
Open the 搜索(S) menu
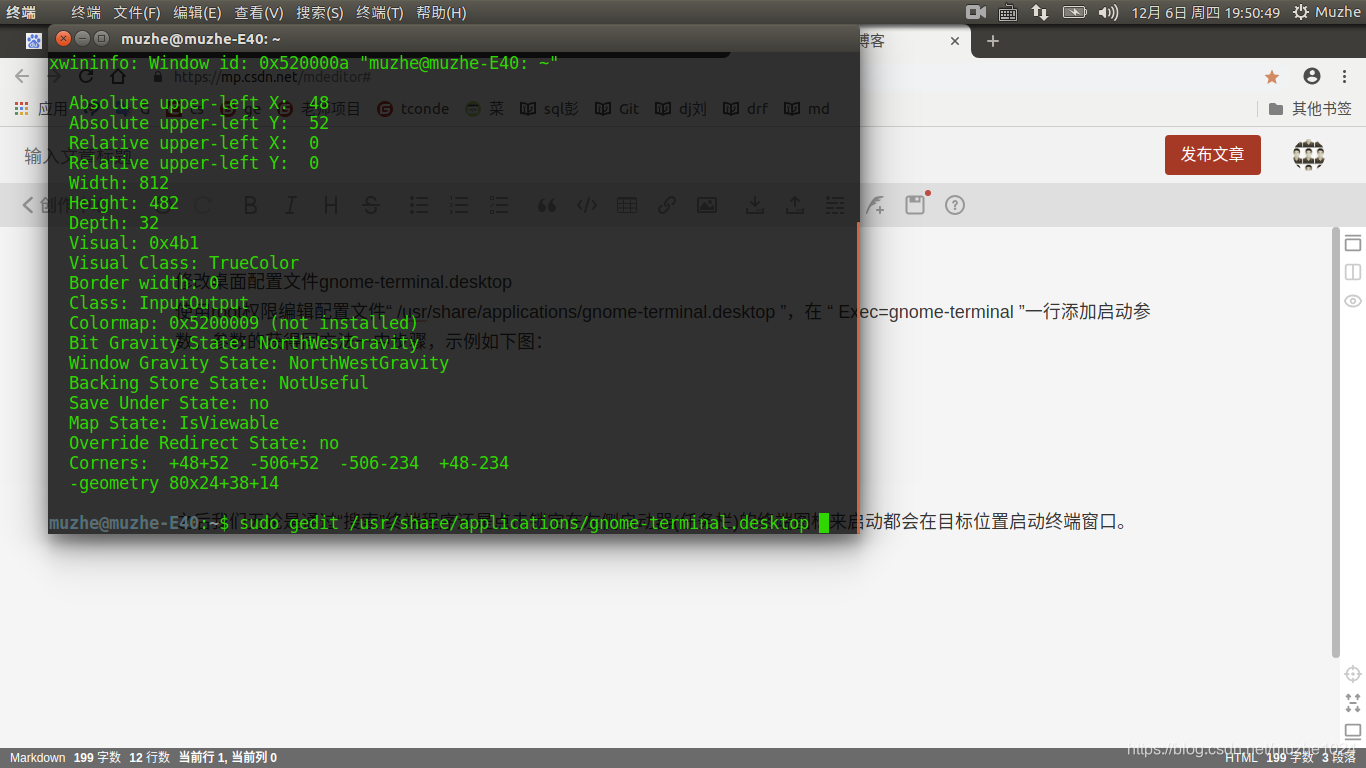[x=320, y=12]
